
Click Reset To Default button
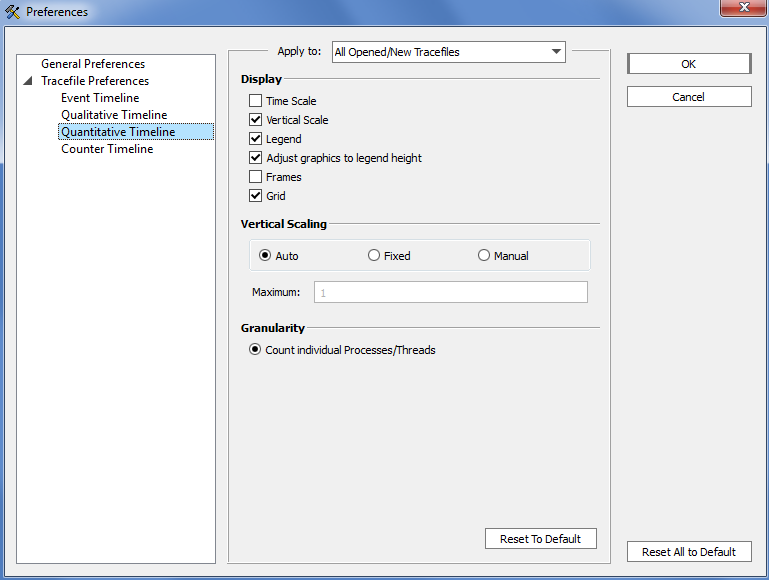pyautogui.click(x=541, y=539)
